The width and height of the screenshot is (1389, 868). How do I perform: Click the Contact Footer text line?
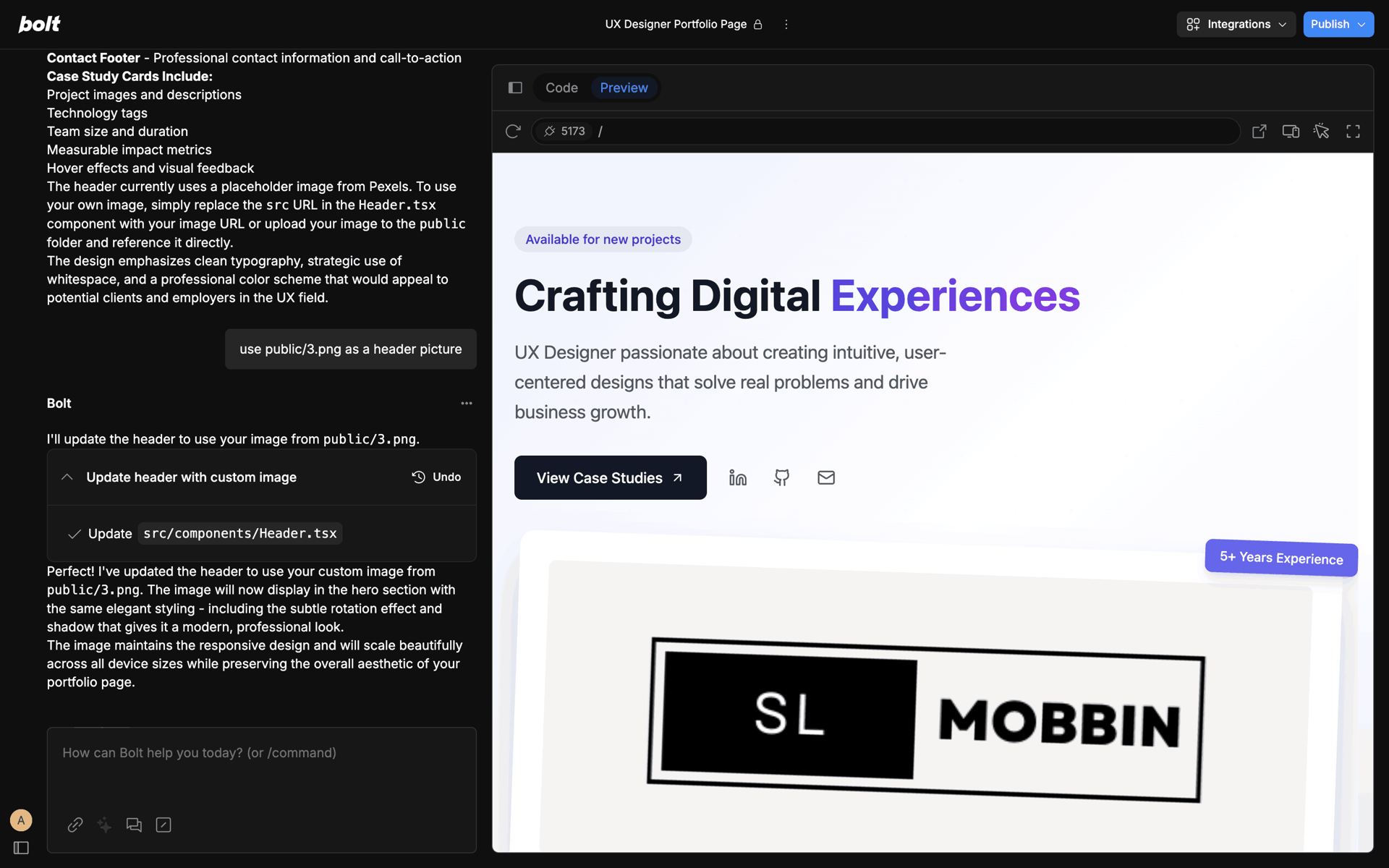pos(254,58)
